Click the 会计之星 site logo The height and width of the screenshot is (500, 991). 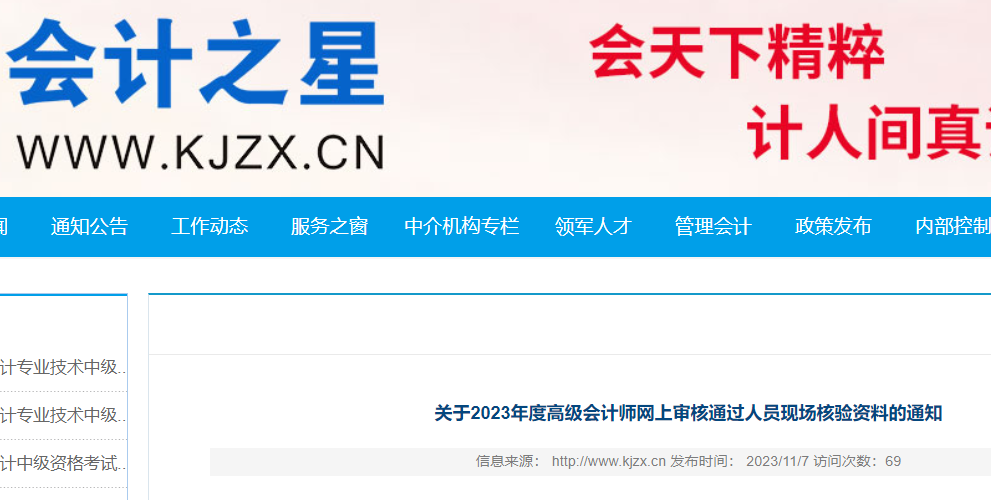[196, 63]
